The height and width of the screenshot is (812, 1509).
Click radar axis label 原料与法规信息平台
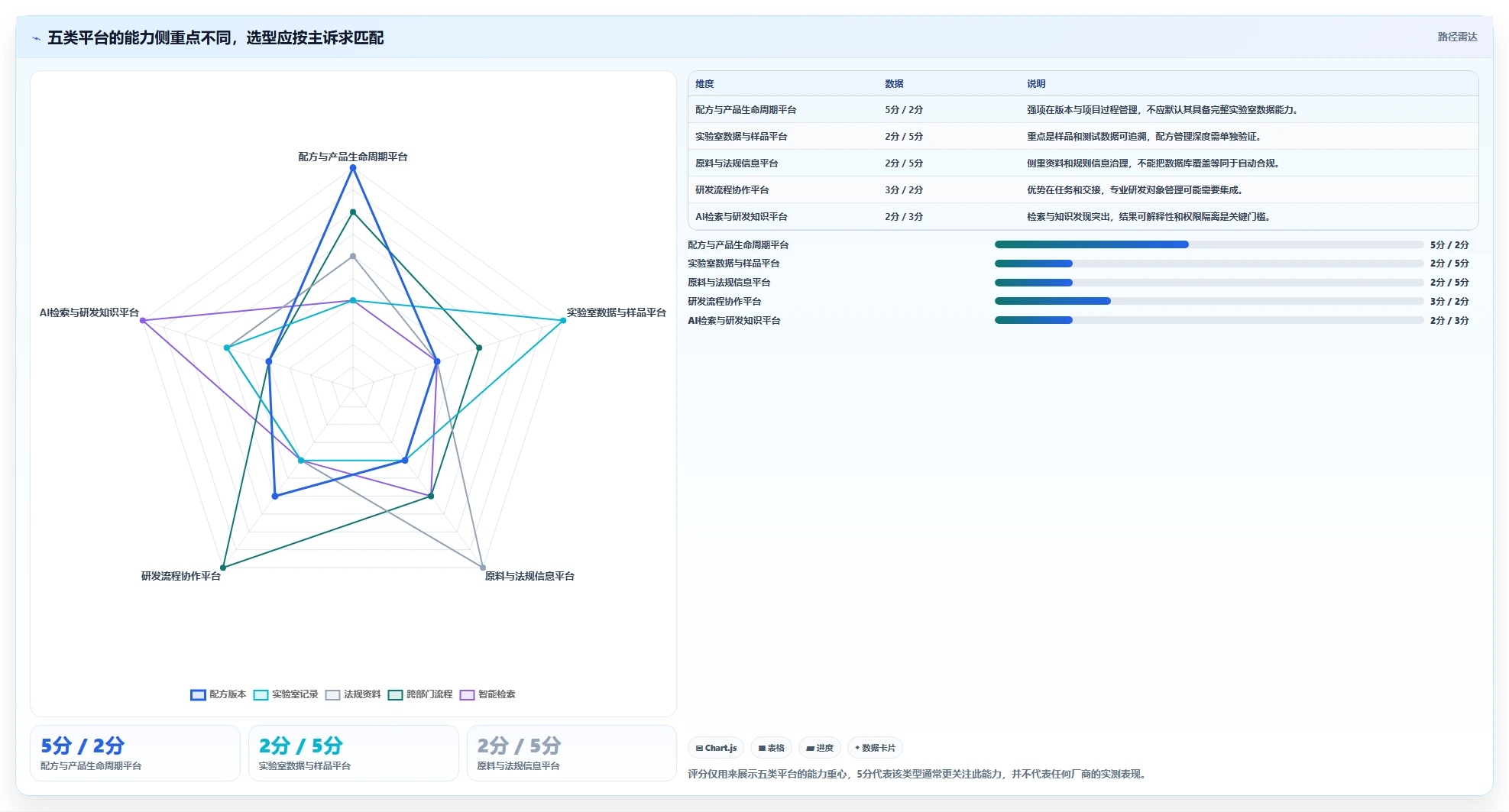tap(529, 576)
